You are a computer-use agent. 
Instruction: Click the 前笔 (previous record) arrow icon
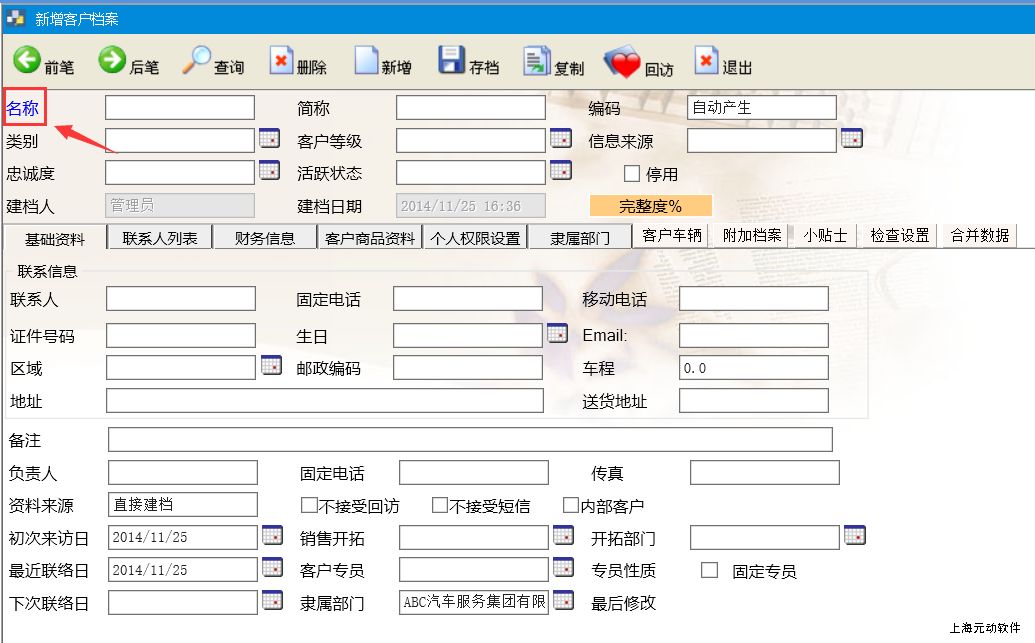(x=27, y=62)
